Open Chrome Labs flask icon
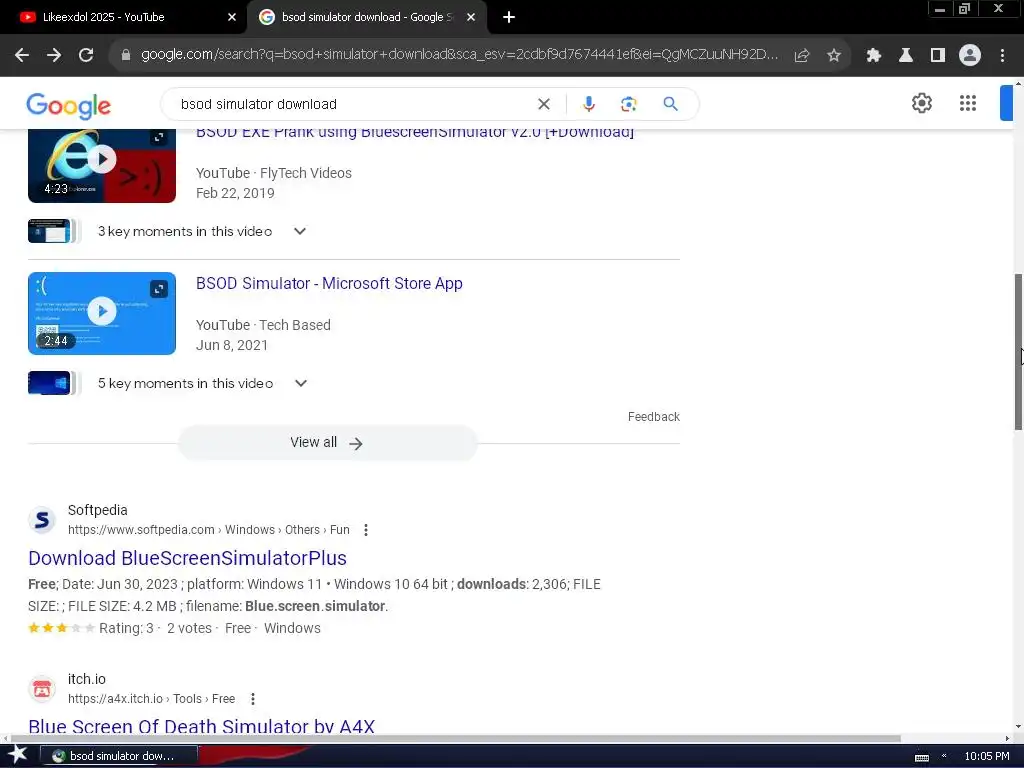This screenshot has width=1024, height=768. [906, 56]
